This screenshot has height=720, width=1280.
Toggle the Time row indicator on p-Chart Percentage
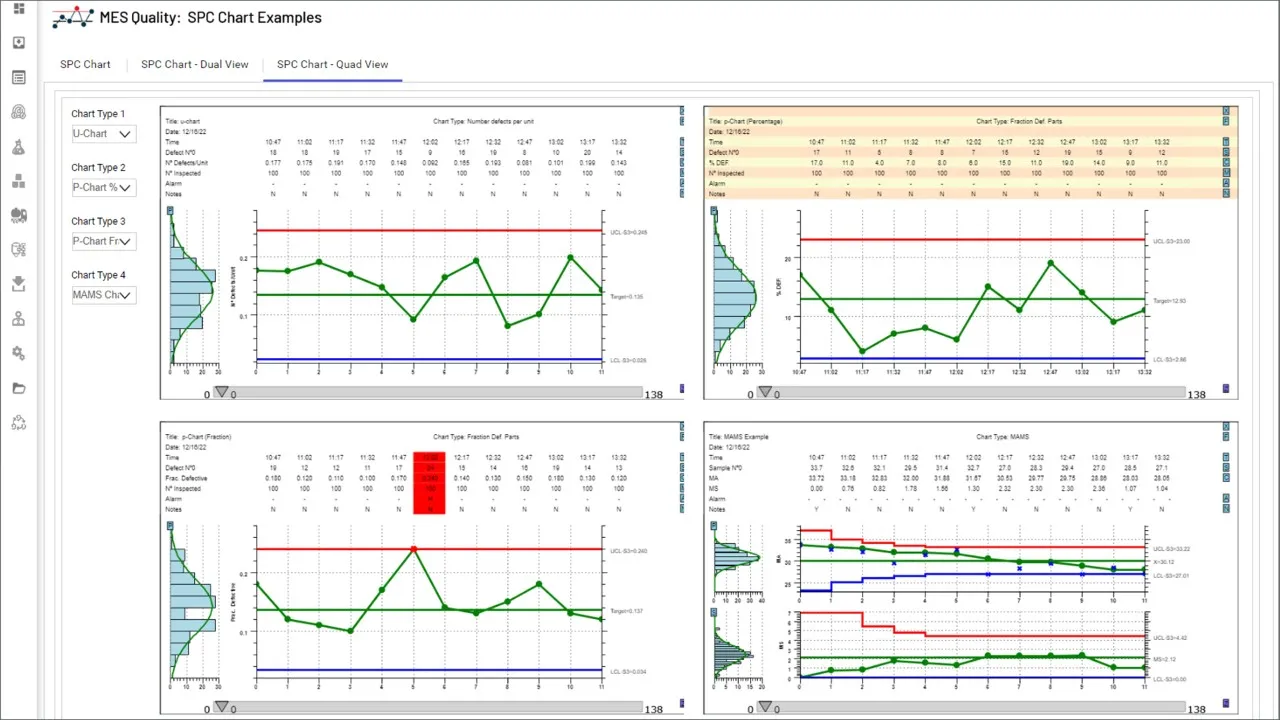1226,141
